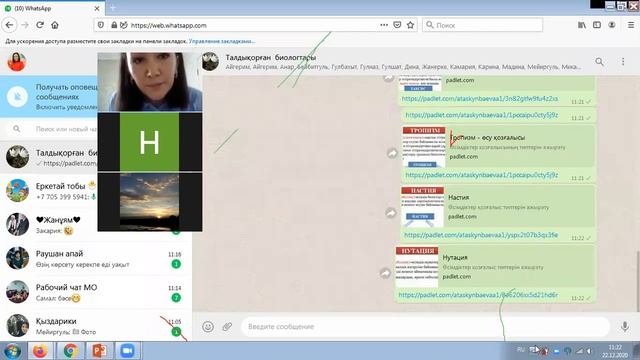Open a new browser tab
The width and height of the screenshot is (640, 360).
click(113, 8)
